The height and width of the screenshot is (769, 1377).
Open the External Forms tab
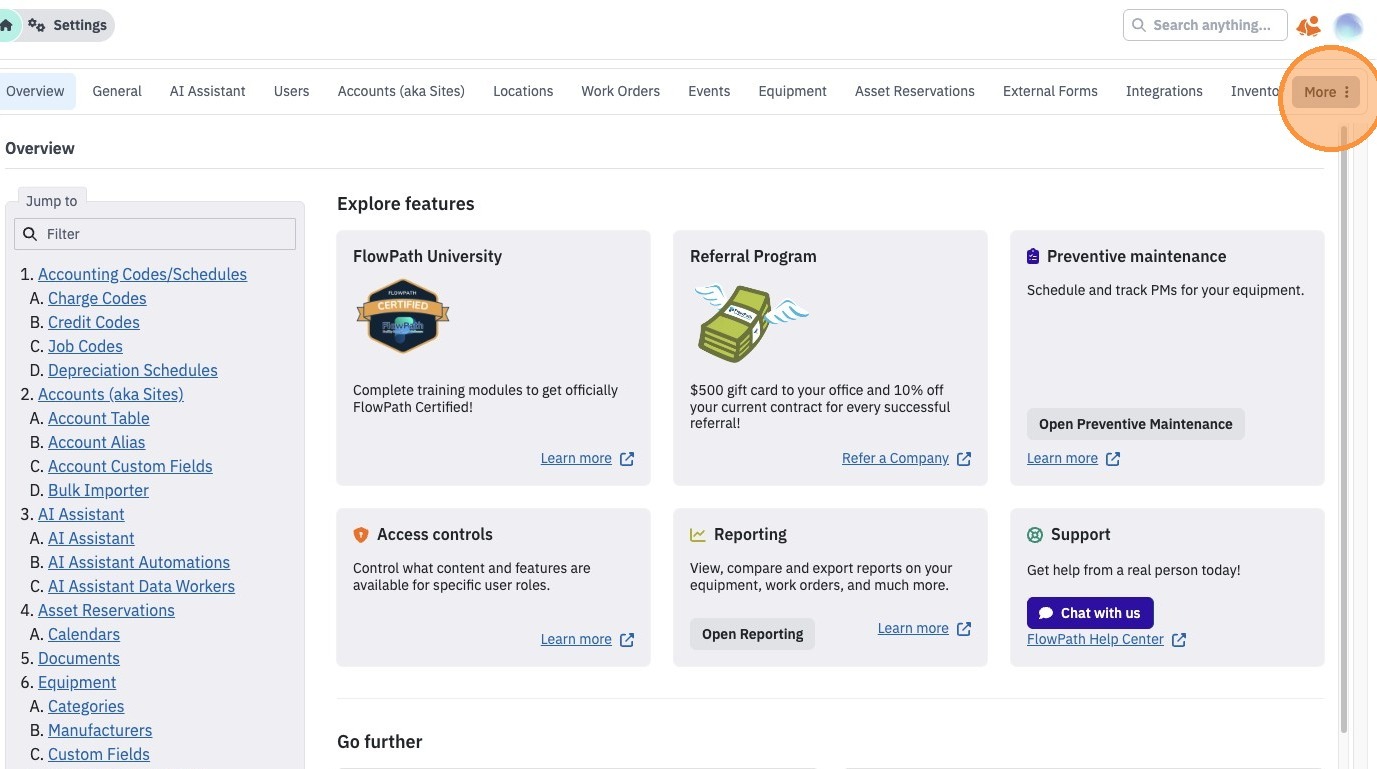[1050, 91]
